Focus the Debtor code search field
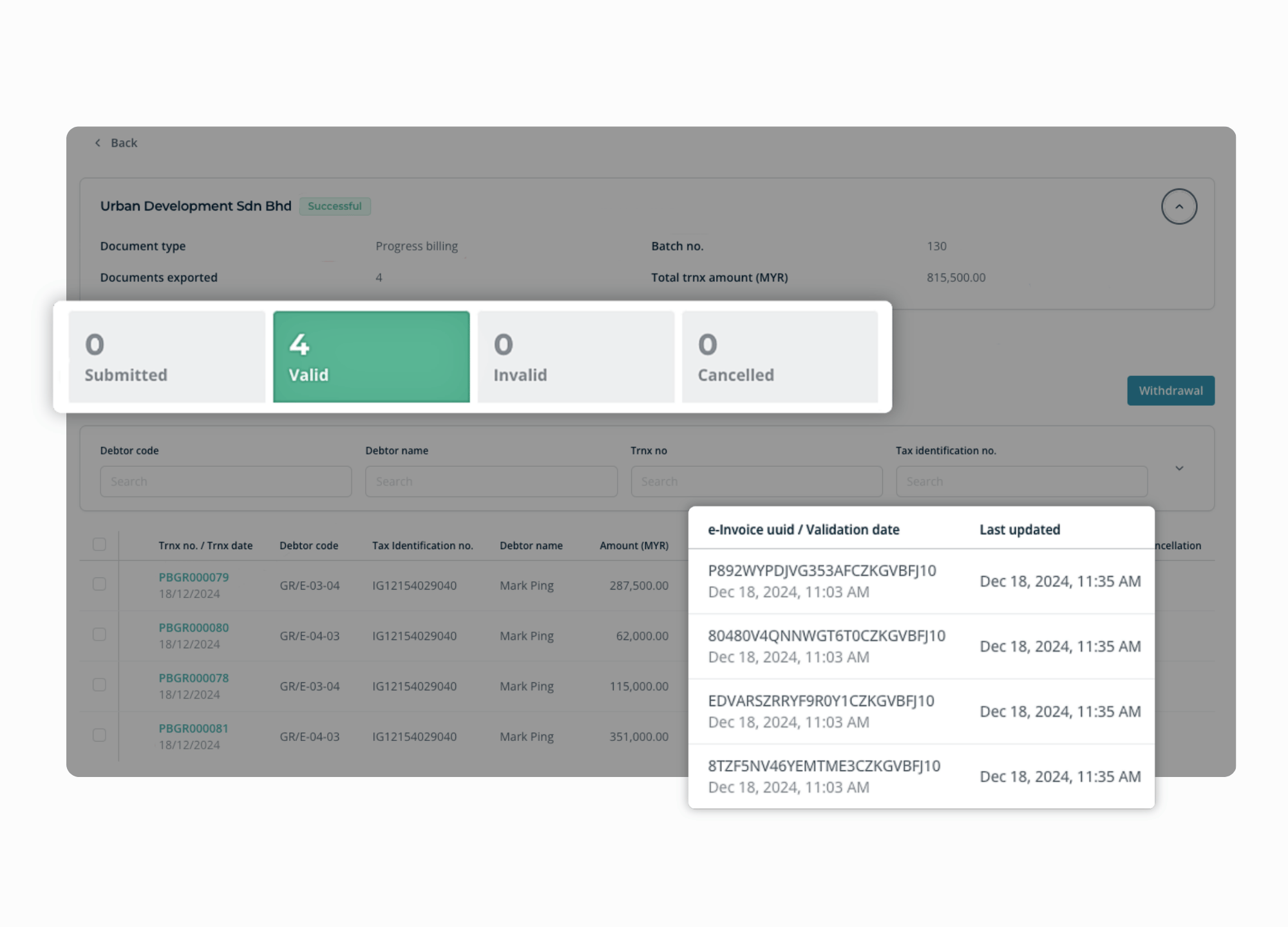The image size is (1288, 927). coord(226,482)
